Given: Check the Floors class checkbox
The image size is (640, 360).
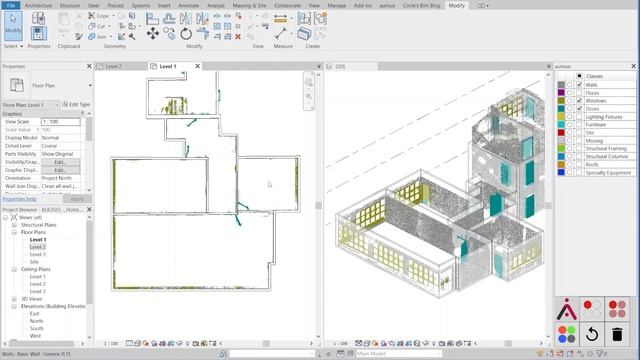Looking at the screenshot, I should coord(579,93).
